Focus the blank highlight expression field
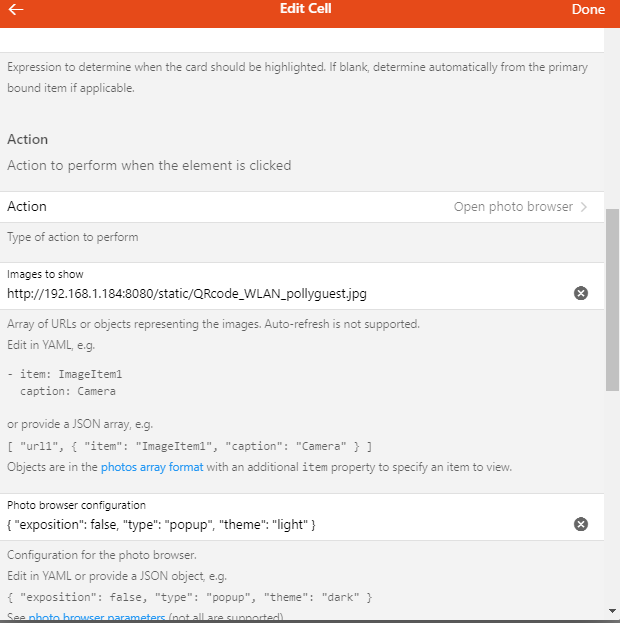Viewport: 620px width, 623px height. [300, 40]
